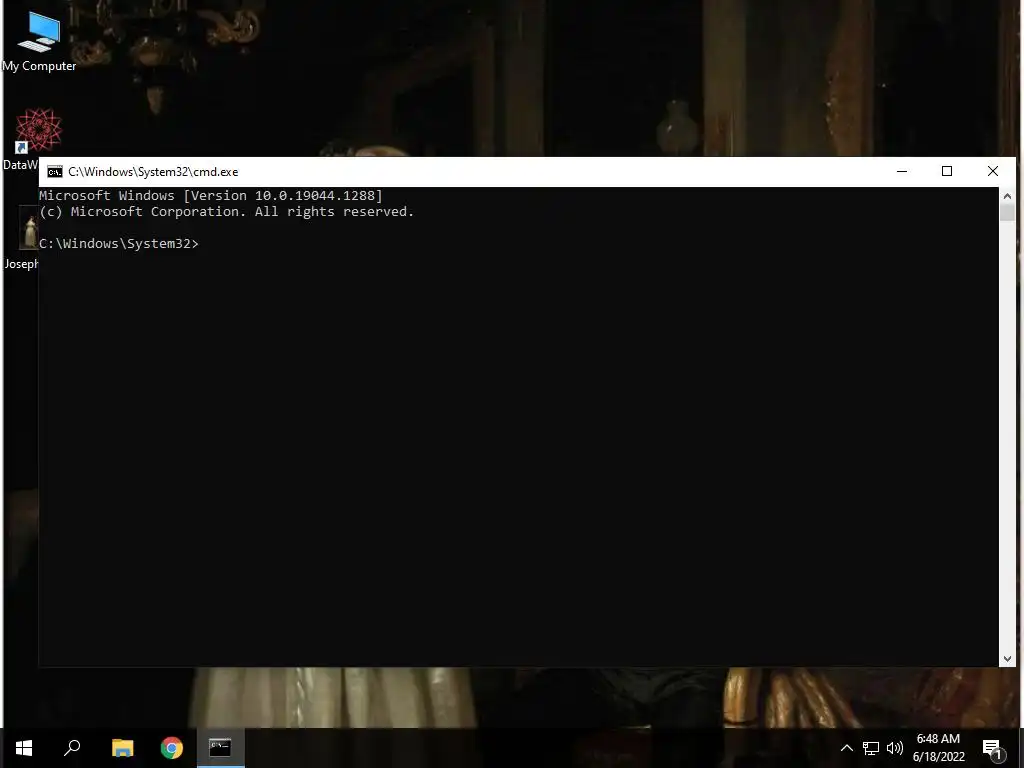The width and height of the screenshot is (1024, 768).
Task: Open taskbar Search
Action: click(x=72, y=748)
